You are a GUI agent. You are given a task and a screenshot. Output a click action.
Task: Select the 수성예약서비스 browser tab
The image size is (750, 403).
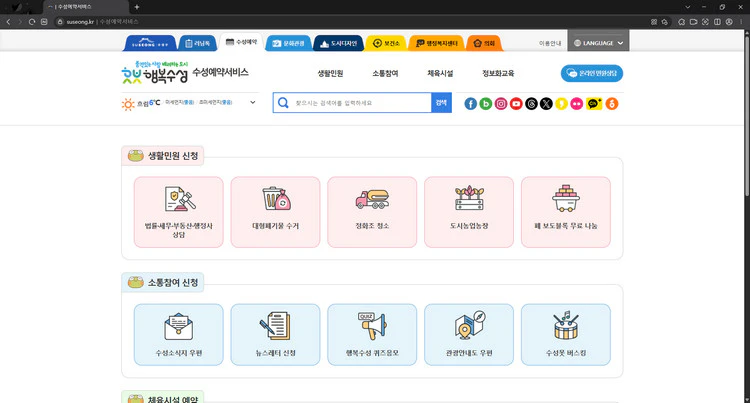(x=86, y=7)
